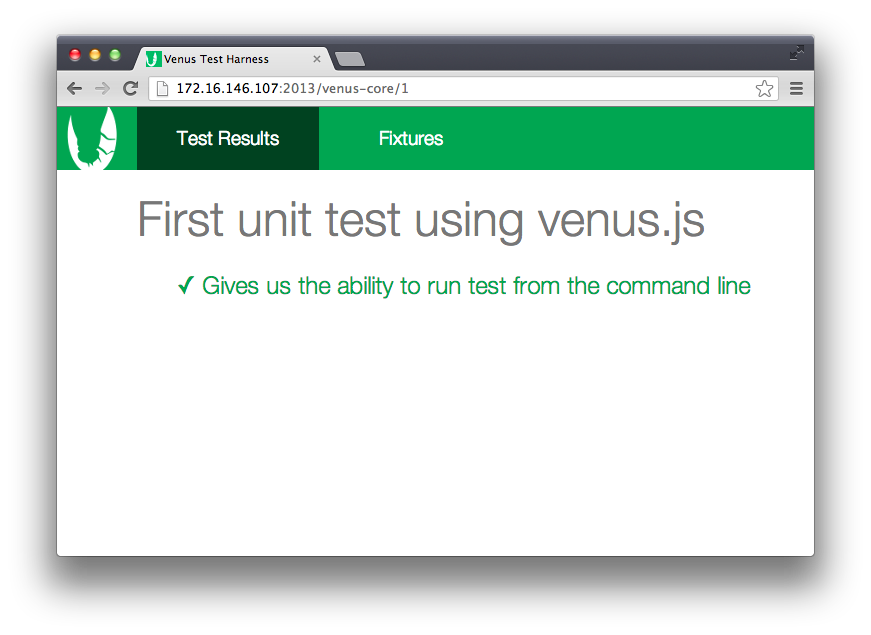Click the green checkmark next to the passed test
The width and height of the screenshot is (871, 635).
(x=186, y=286)
